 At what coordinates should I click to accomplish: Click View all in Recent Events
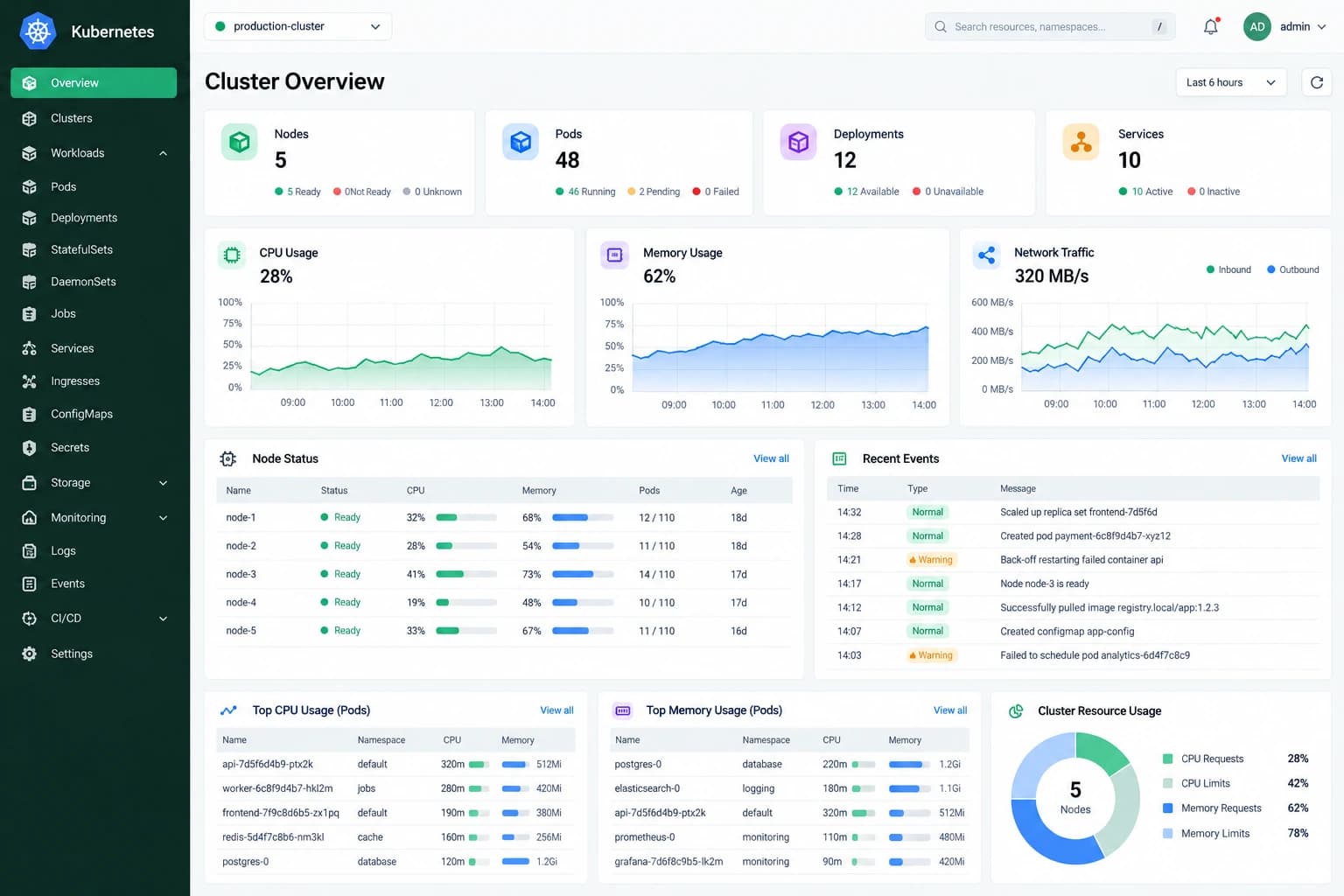point(1298,458)
